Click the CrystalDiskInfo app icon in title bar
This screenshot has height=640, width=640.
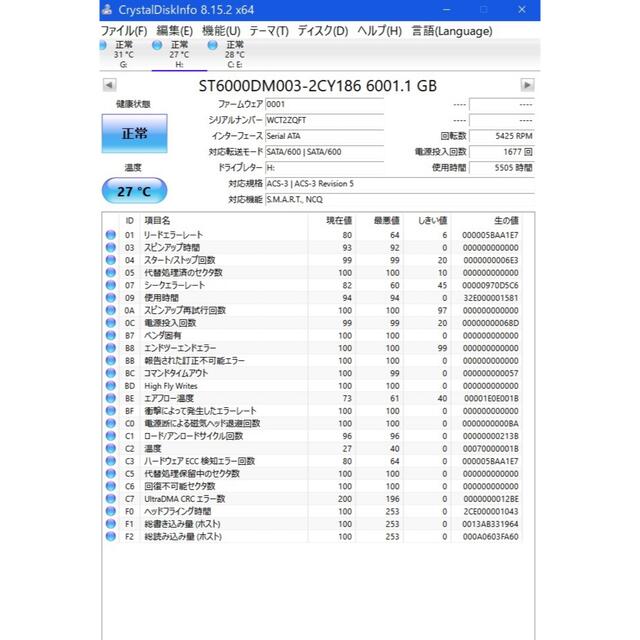107,10
